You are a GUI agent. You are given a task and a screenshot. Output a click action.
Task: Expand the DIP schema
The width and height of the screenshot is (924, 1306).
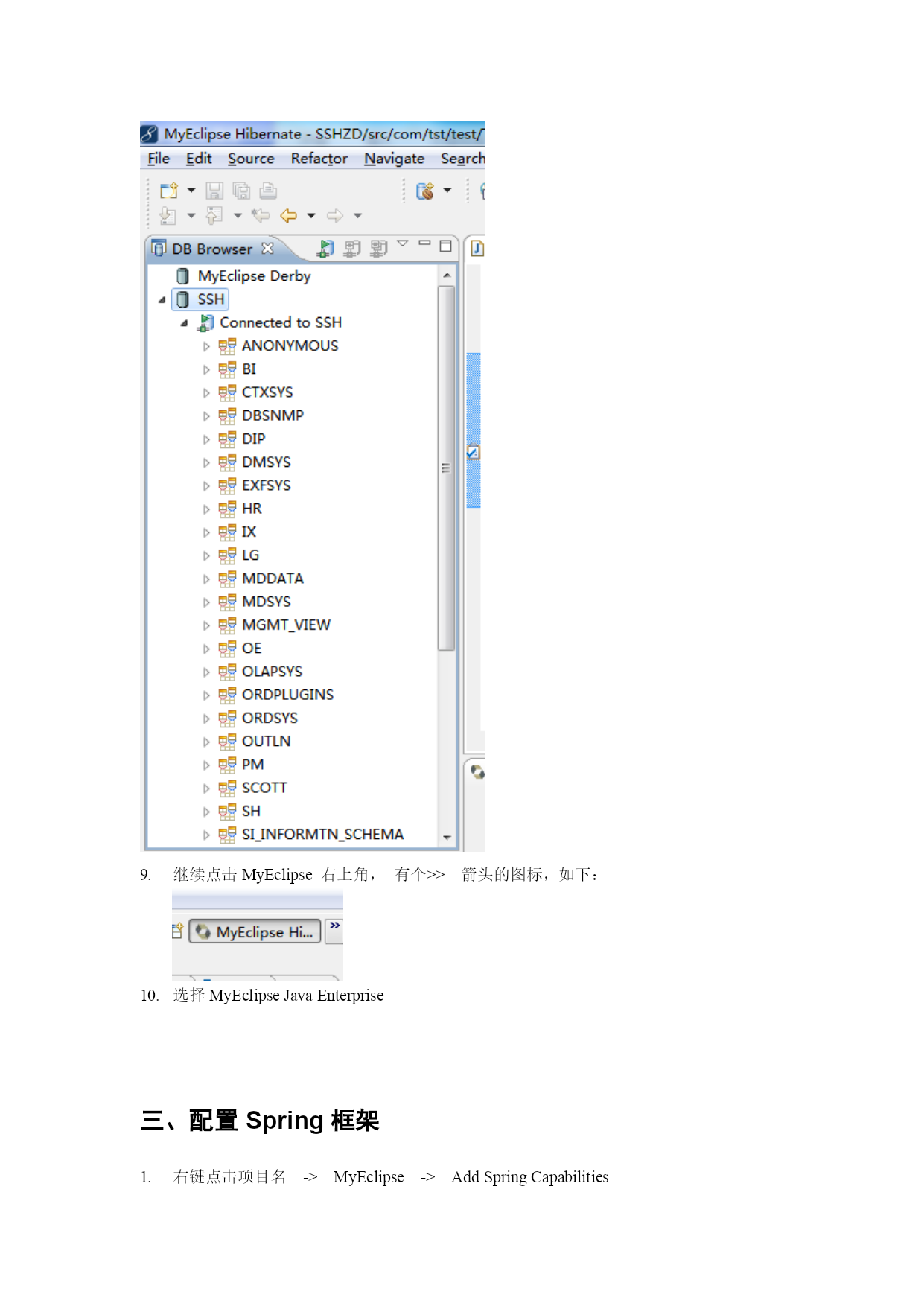pos(206,440)
